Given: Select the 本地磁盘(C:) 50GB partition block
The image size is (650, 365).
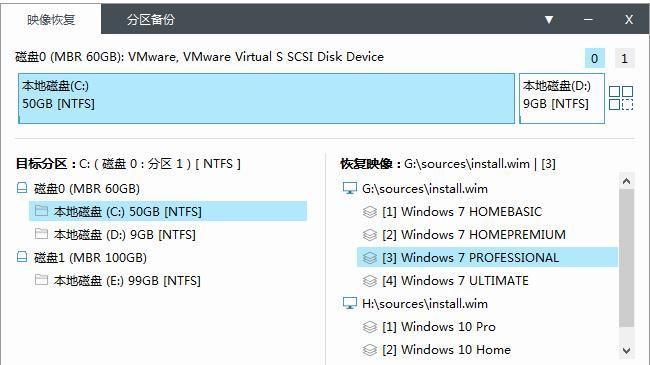Looking at the screenshot, I should [267, 98].
